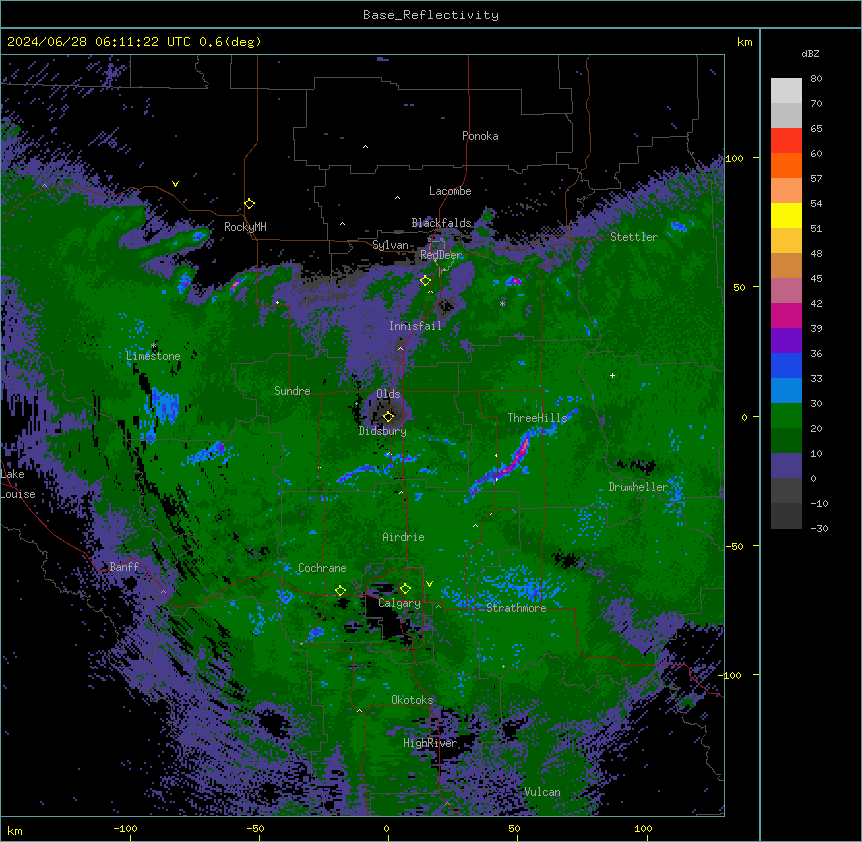Click the HighRiver label
Viewport: 862px width, 842px height.
430,743
